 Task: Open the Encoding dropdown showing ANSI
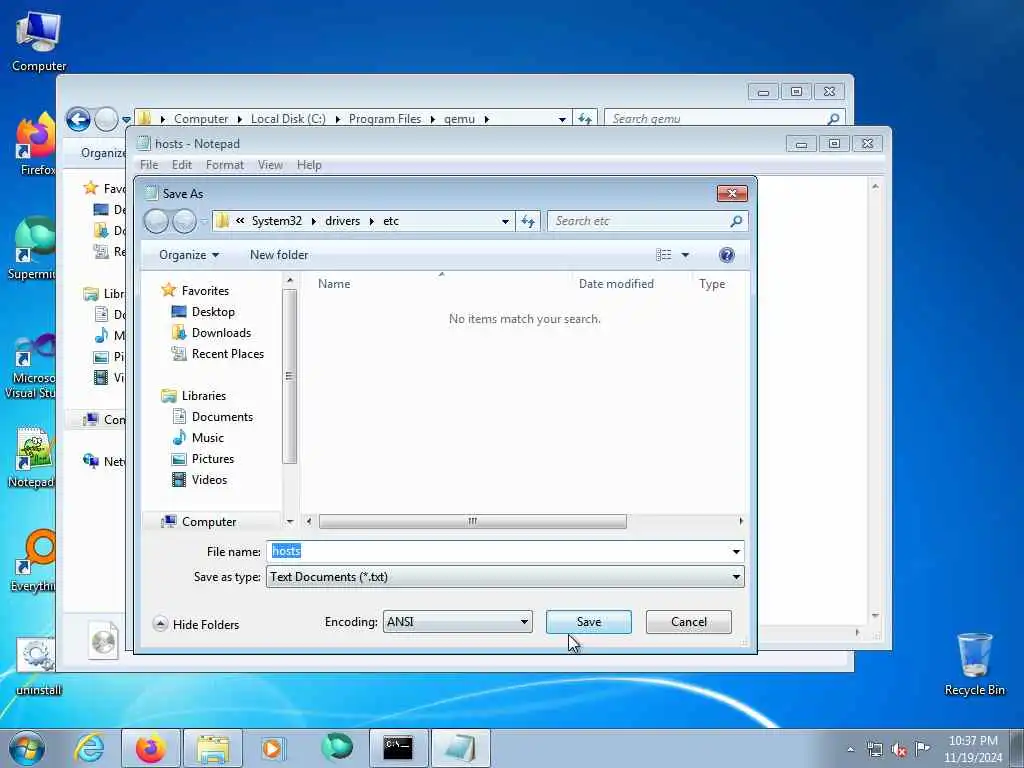pos(457,622)
